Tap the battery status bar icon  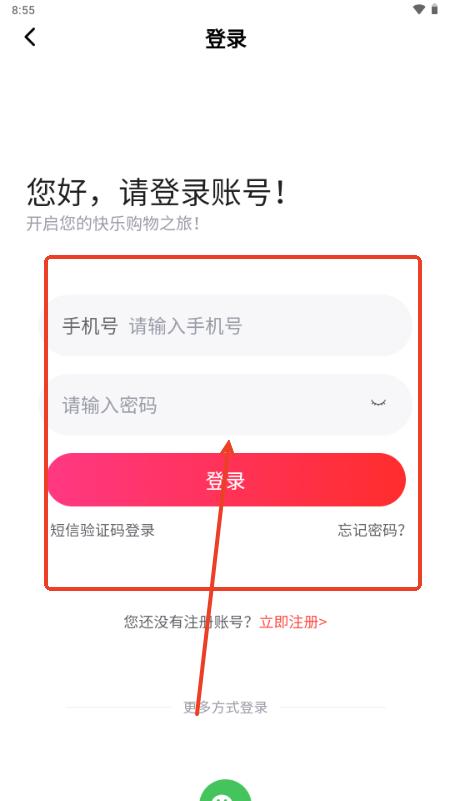pyautogui.click(x=435, y=9)
